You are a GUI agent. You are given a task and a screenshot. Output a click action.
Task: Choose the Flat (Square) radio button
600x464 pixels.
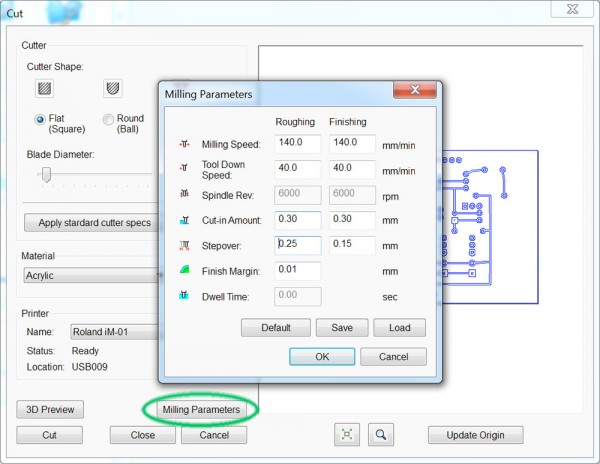(41, 119)
